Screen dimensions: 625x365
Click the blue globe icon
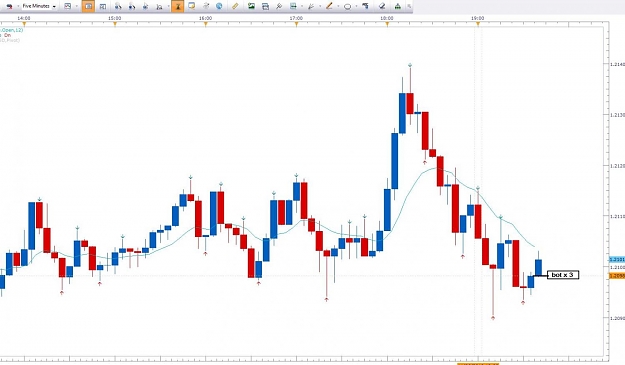[219, 6]
